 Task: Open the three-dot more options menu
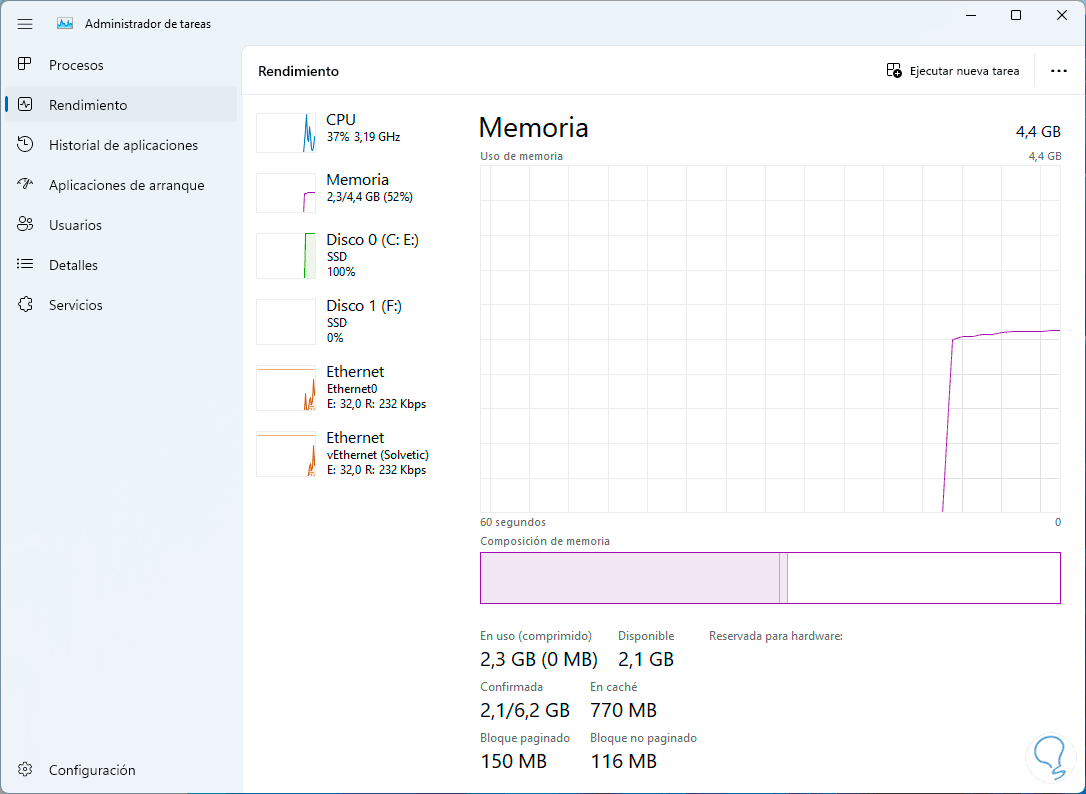click(1059, 71)
